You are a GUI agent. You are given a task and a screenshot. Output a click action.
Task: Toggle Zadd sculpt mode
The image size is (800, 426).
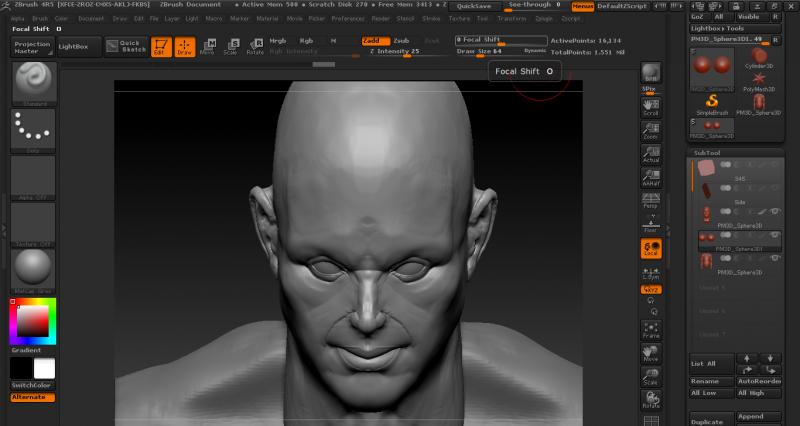pos(375,40)
